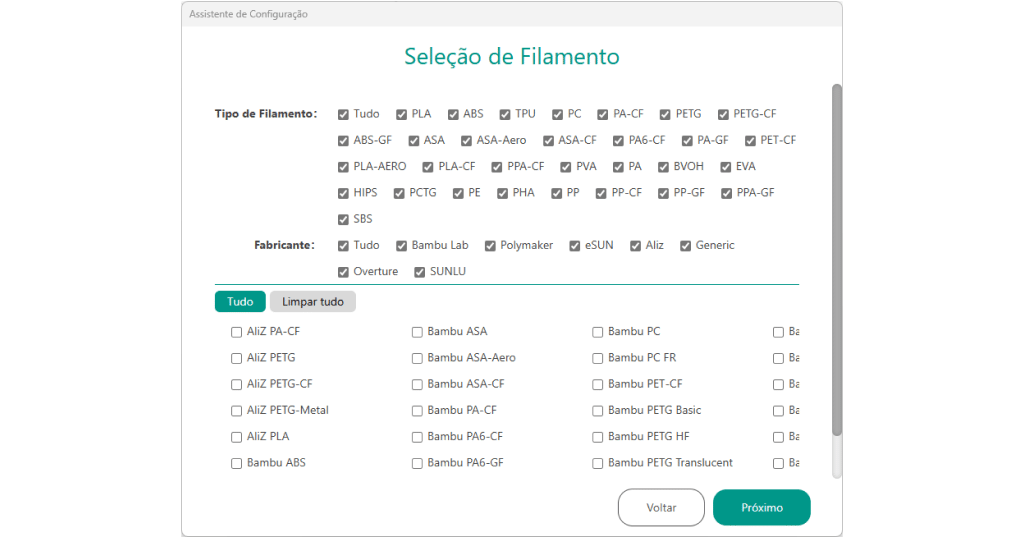This screenshot has width=1024, height=538.
Task: Uncheck the BVOH filament type
Action: coord(663,167)
